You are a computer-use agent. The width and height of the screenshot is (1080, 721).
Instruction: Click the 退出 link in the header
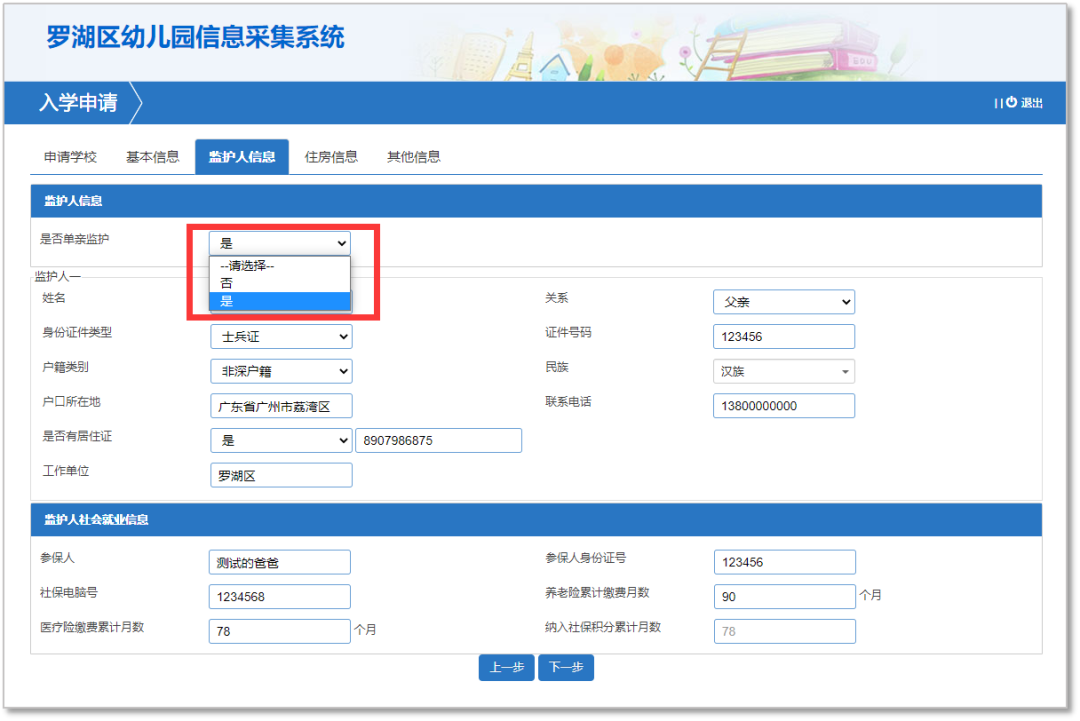[x=1031, y=103]
